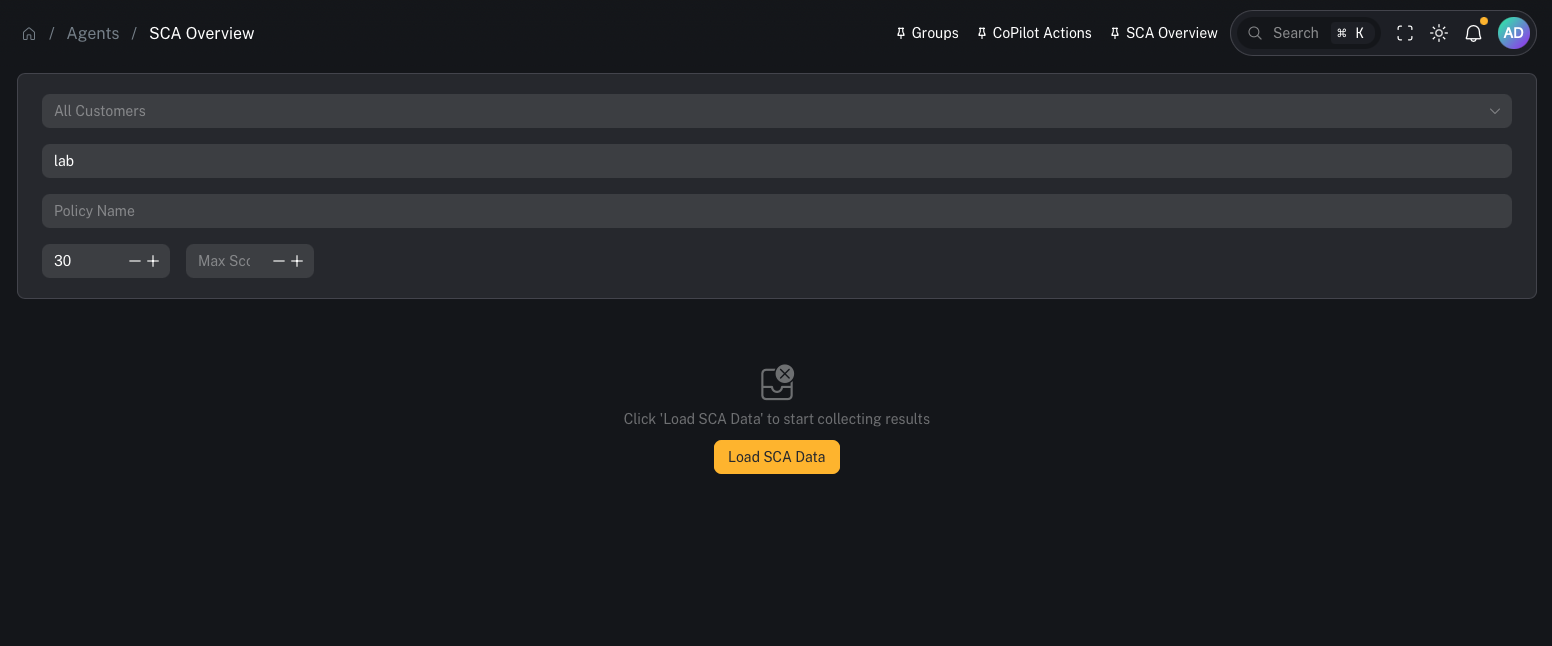Open the CoPilot Actions pinned page
This screenshot has width=1552, height=646.
1042,33
